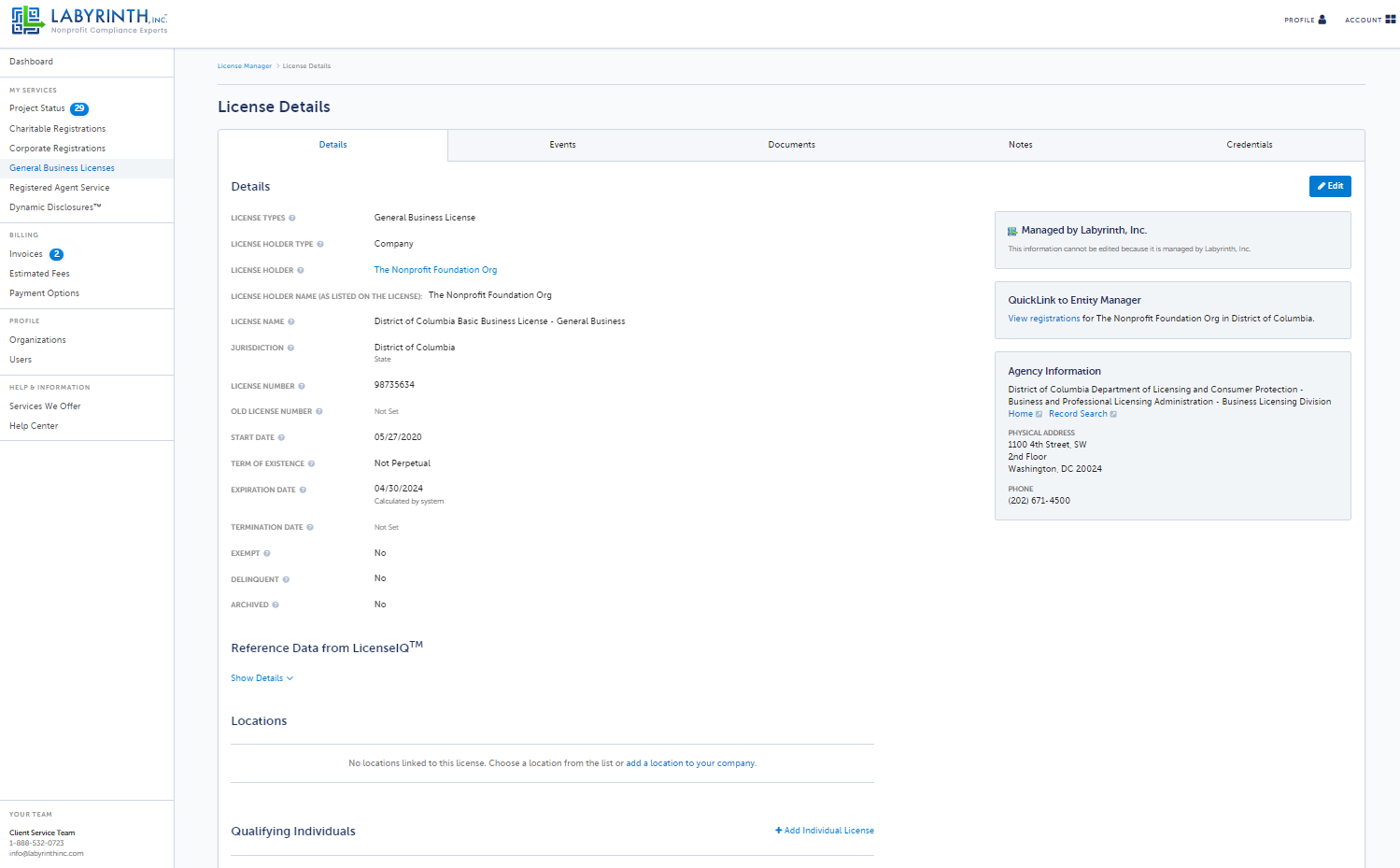1400x868 pixels.
Task: Click help icon next to License Holder Type
Action: (x=320, y=244)
